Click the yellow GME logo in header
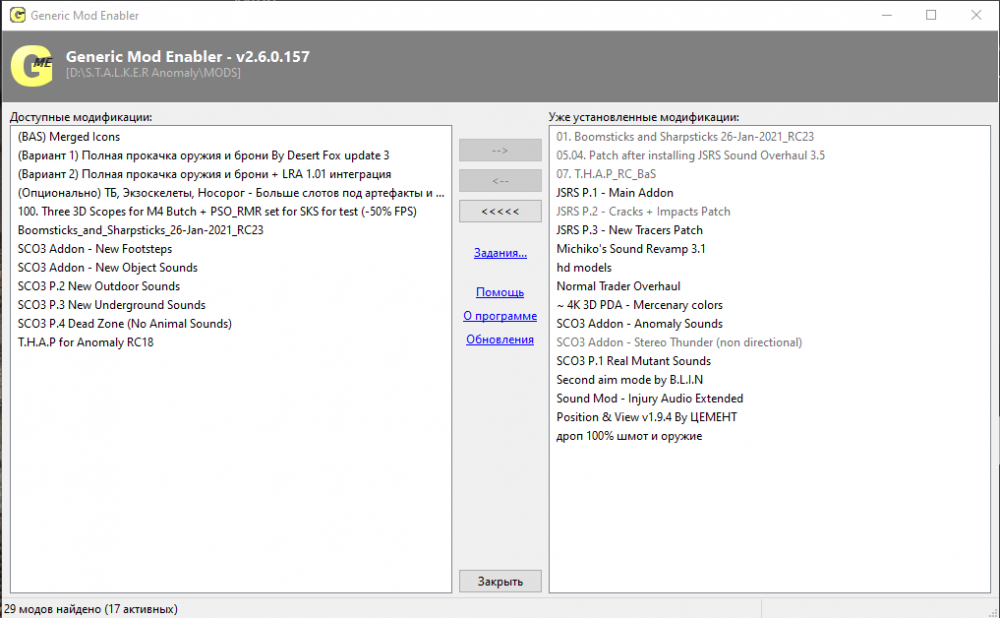The width and height of the screenshot is (1000, 618). point(31,66)
